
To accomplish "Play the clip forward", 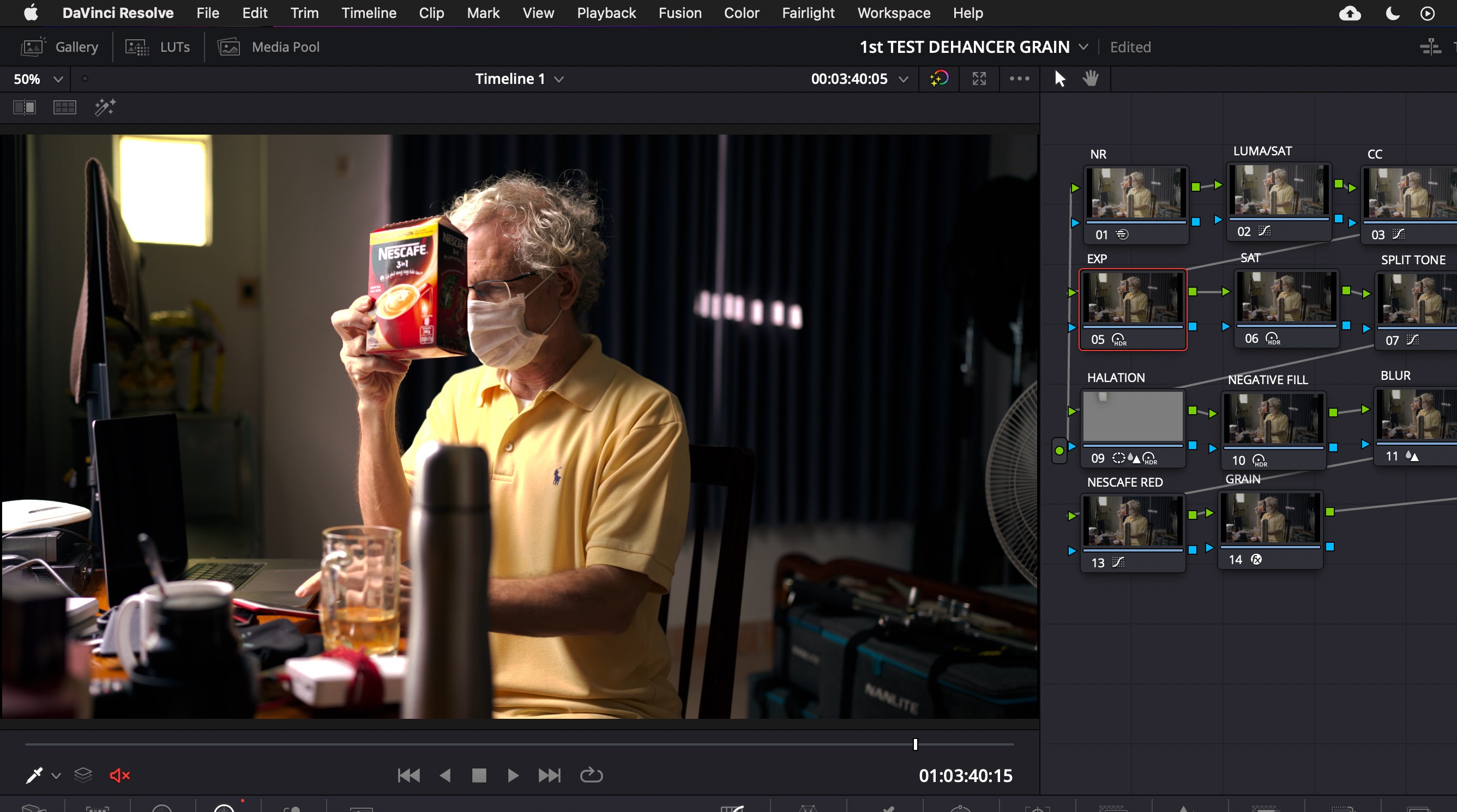I will [513, 775].
